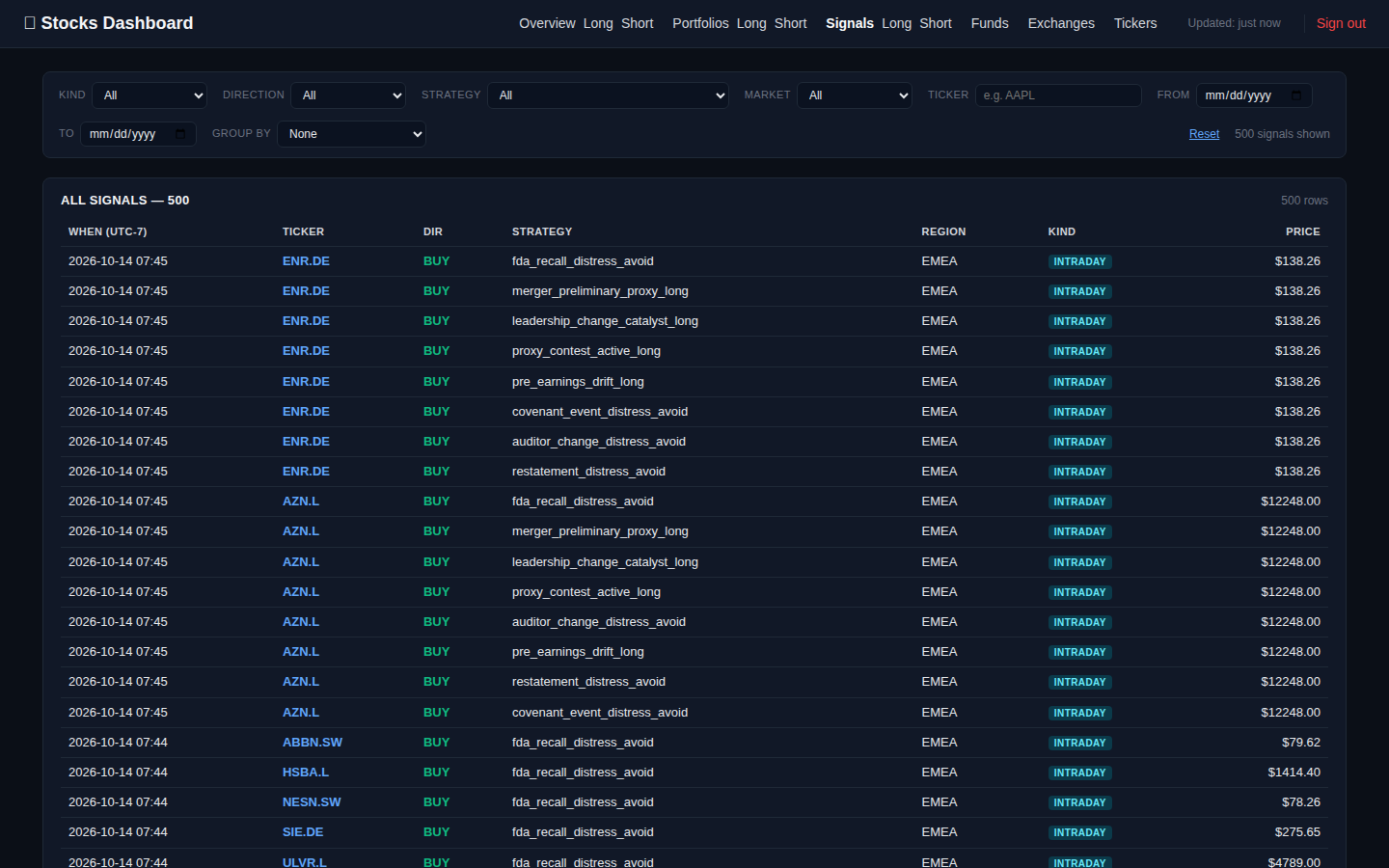Open Long view next to Portfolios
This screenshot has height=868, width=1389.
[751, 23]
